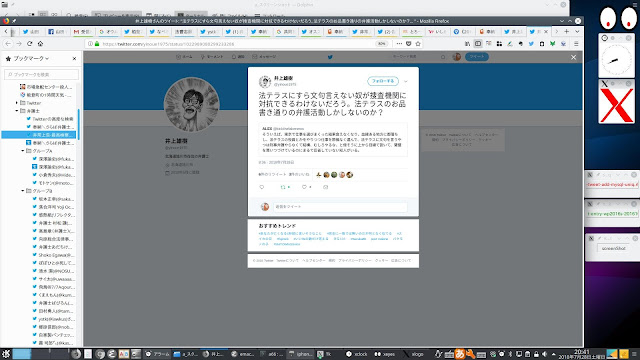Close the active Twitter tab
The width and height of the screenshot is (640, 360).
[546, 31]
